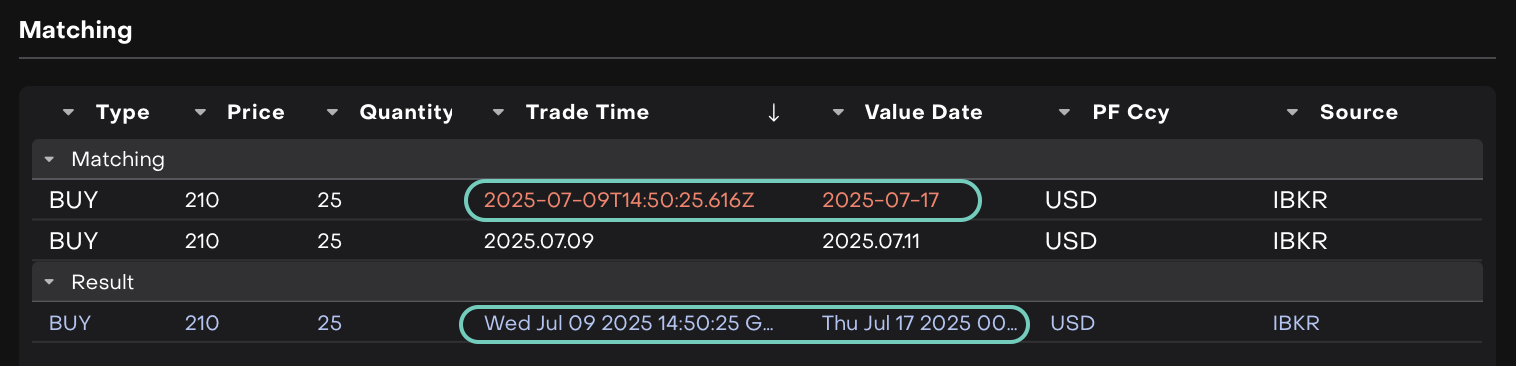Screen dimensions: 1516x366
Task: Click the Trade Time descending sort arrow
Action: point(772,113)
